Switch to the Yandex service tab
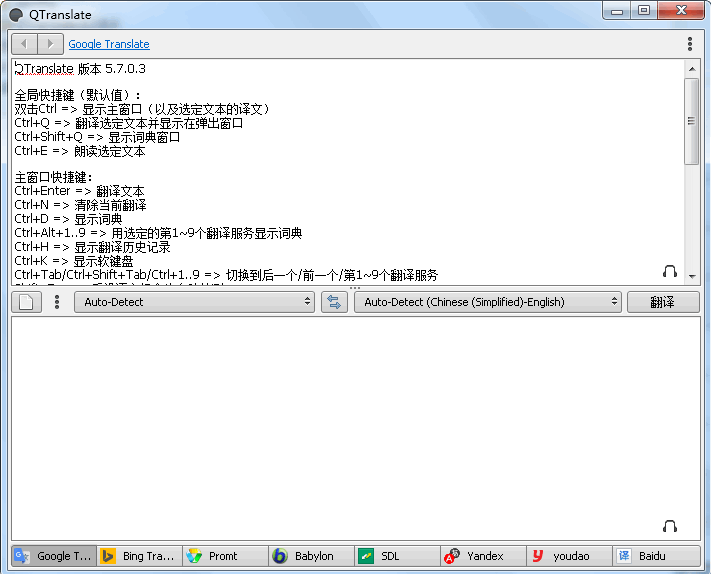711x574 pixels. point(483,556)
